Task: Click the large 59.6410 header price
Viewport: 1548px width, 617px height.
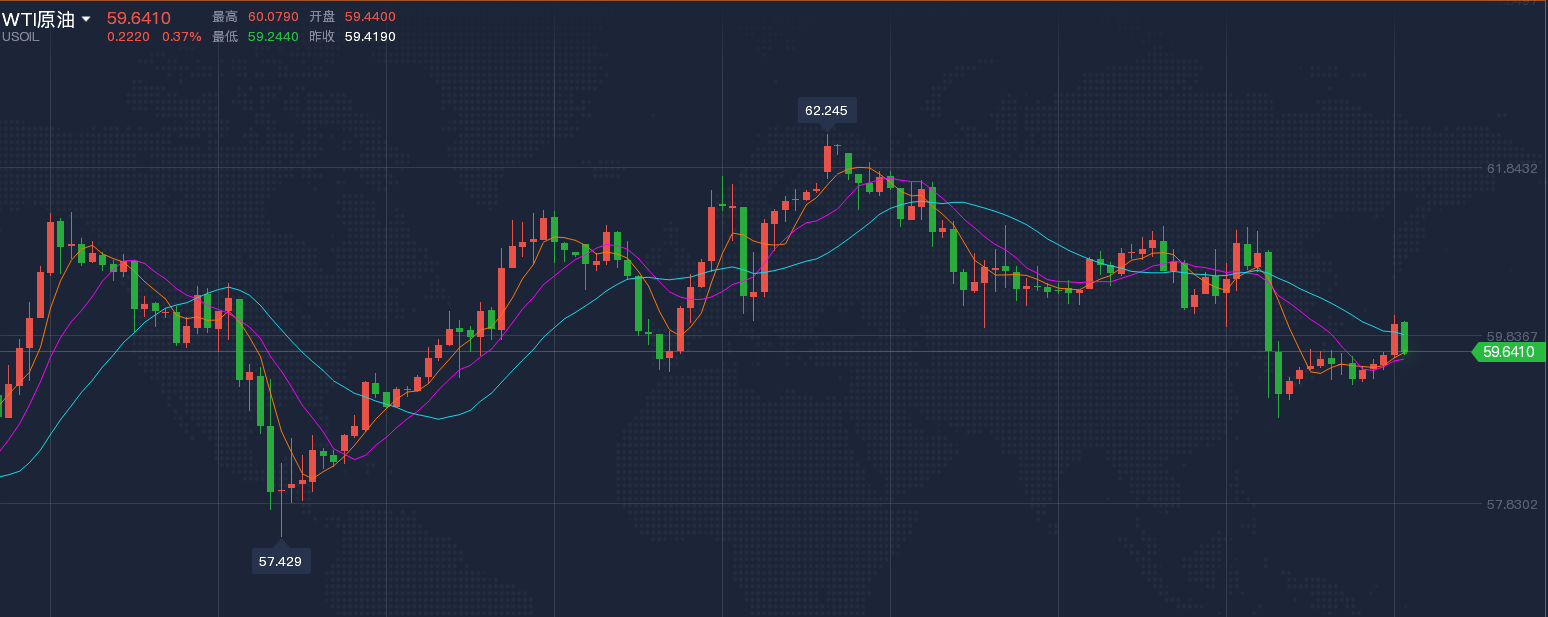Action: click(x=139, y=18)
